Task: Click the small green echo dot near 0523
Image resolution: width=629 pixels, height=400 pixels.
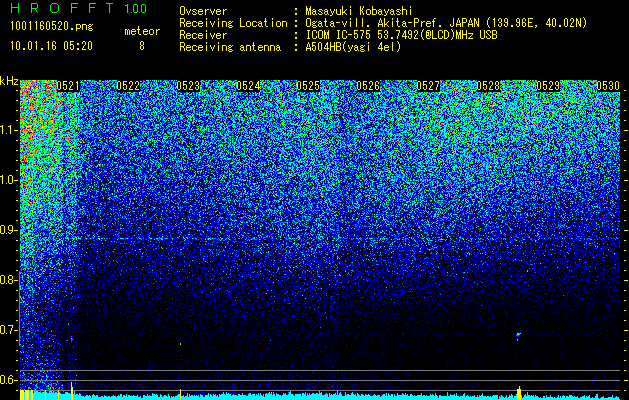Action: pyautogui.click(x=181, y=344)
